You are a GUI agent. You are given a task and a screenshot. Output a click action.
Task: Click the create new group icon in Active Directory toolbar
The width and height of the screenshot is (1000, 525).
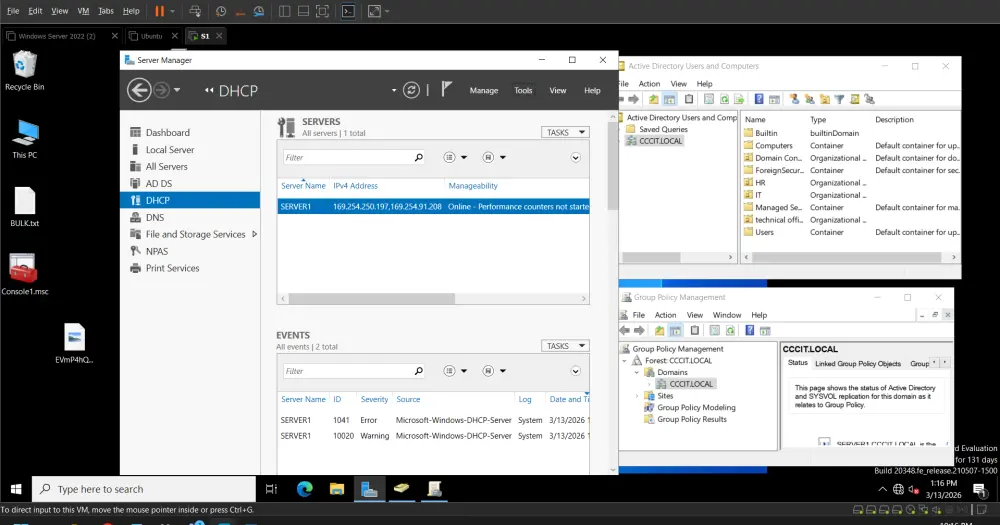[x=809, y=100]
